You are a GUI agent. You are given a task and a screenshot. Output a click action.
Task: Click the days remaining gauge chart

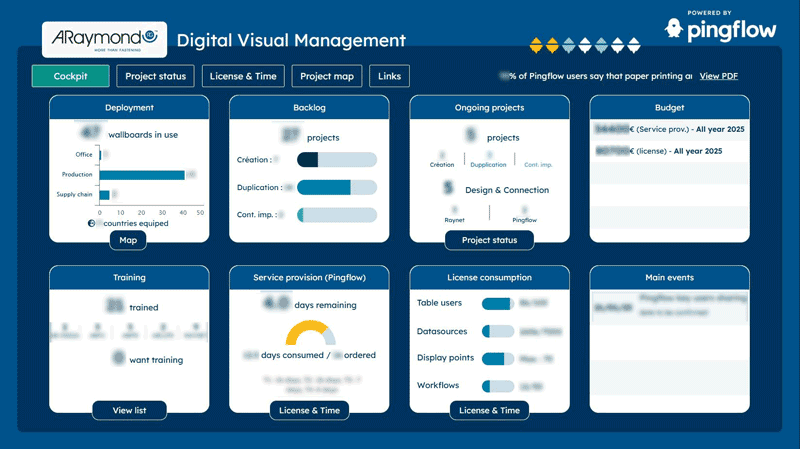[x=310, y=333]
